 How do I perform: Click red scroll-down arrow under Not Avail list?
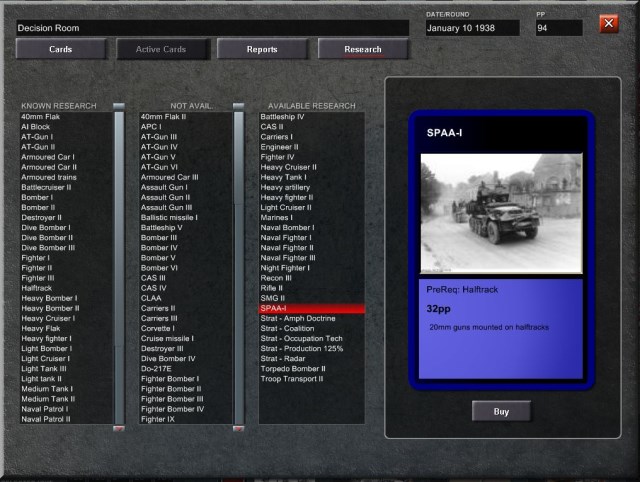(239, 428)
